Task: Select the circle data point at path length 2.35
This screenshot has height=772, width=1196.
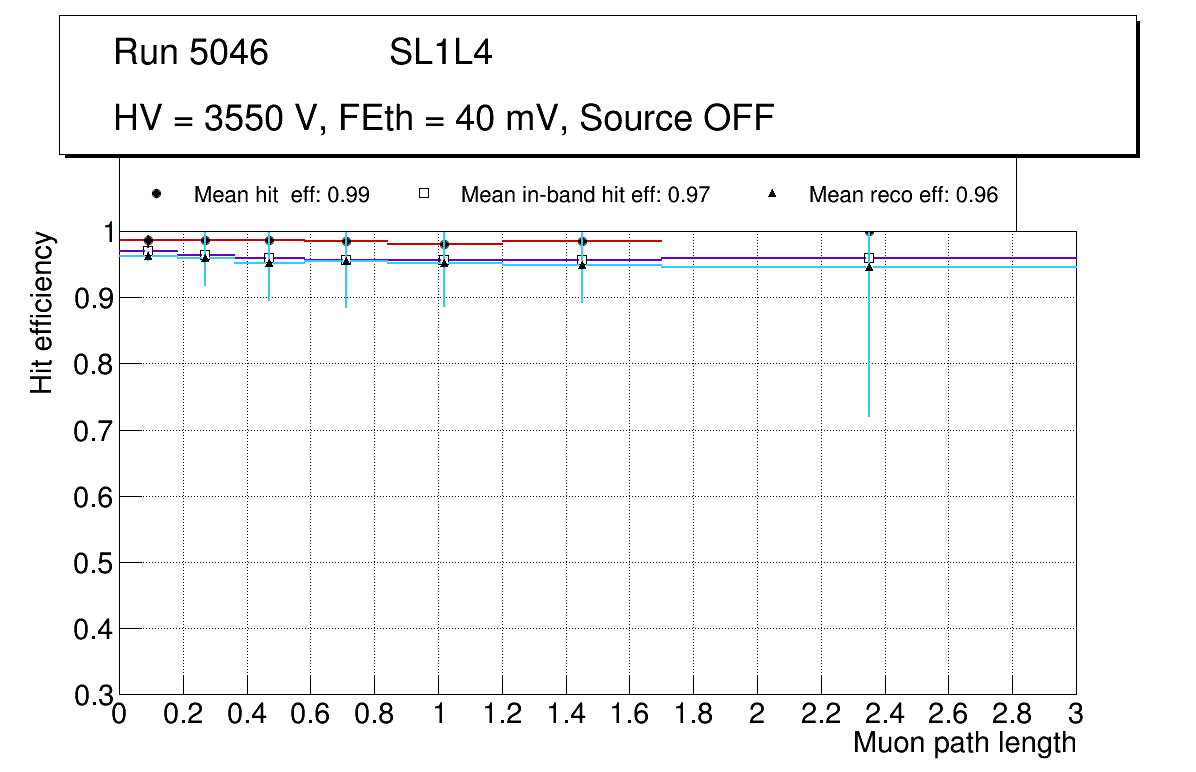Action: point(869,232)
